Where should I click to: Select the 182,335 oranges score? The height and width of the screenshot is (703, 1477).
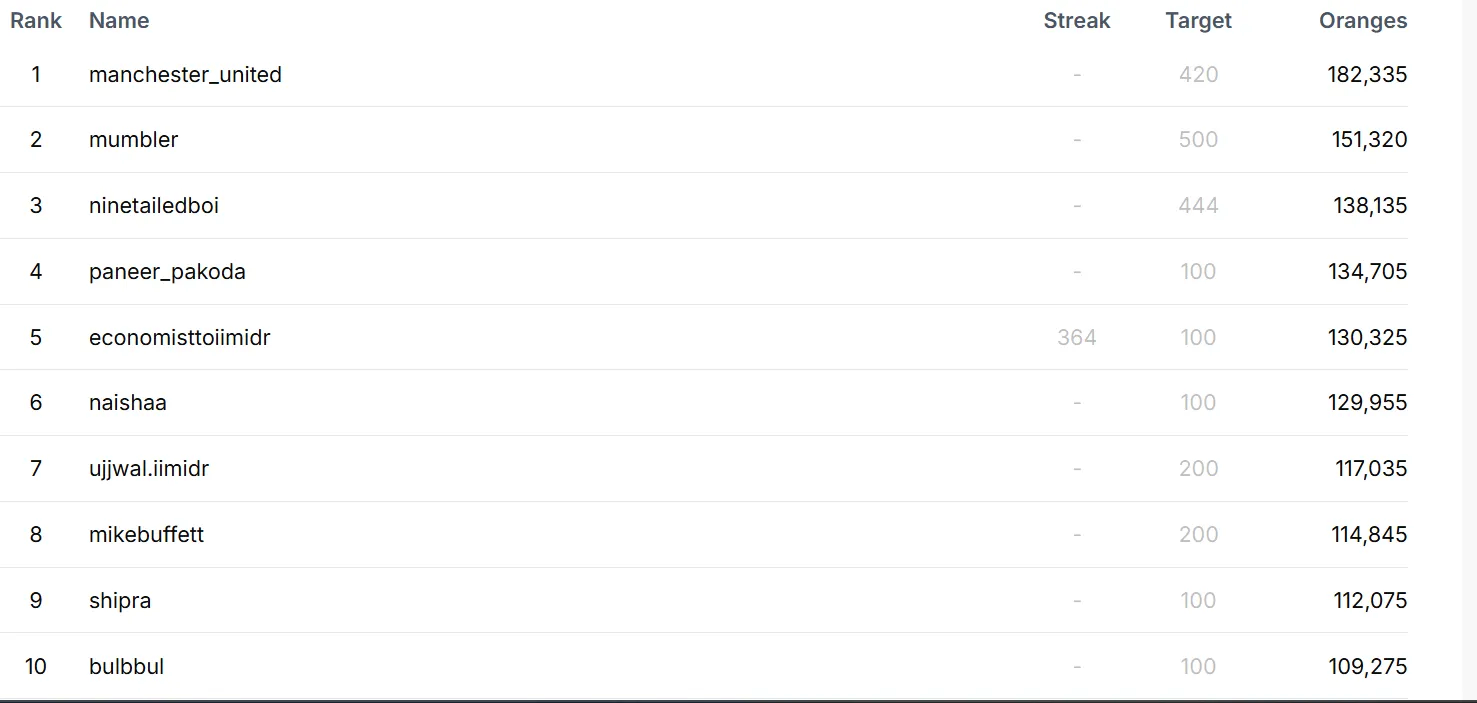tap(1367, 75)
